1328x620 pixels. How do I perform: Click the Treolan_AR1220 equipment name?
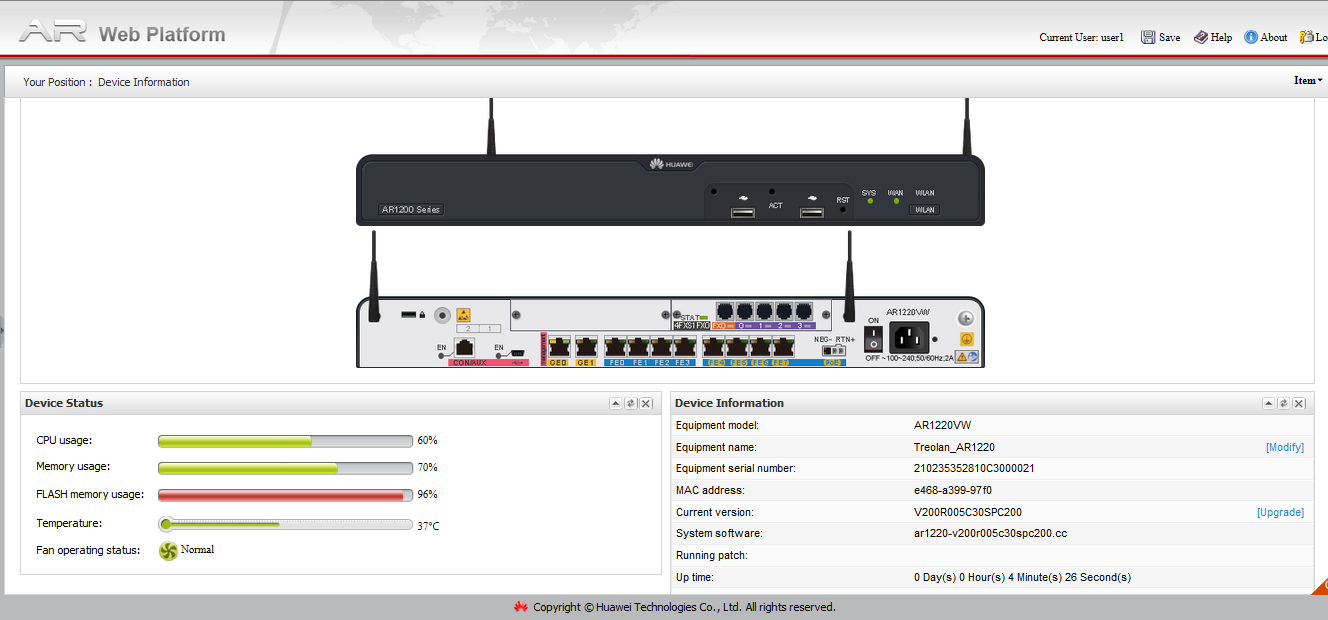pos(954,447)
